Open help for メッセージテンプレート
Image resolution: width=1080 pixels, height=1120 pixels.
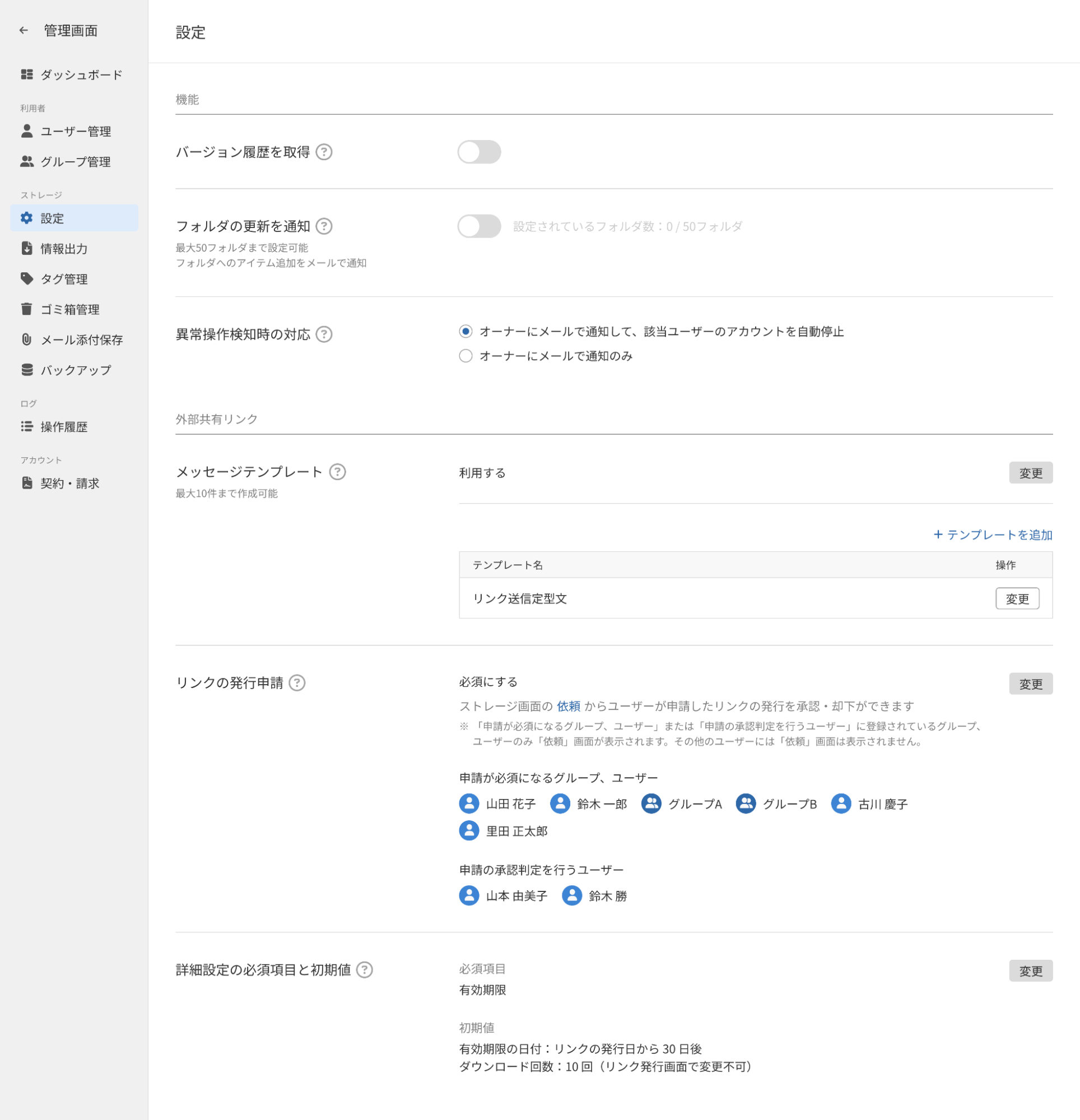pyautogui.click(x=338, y=472)
